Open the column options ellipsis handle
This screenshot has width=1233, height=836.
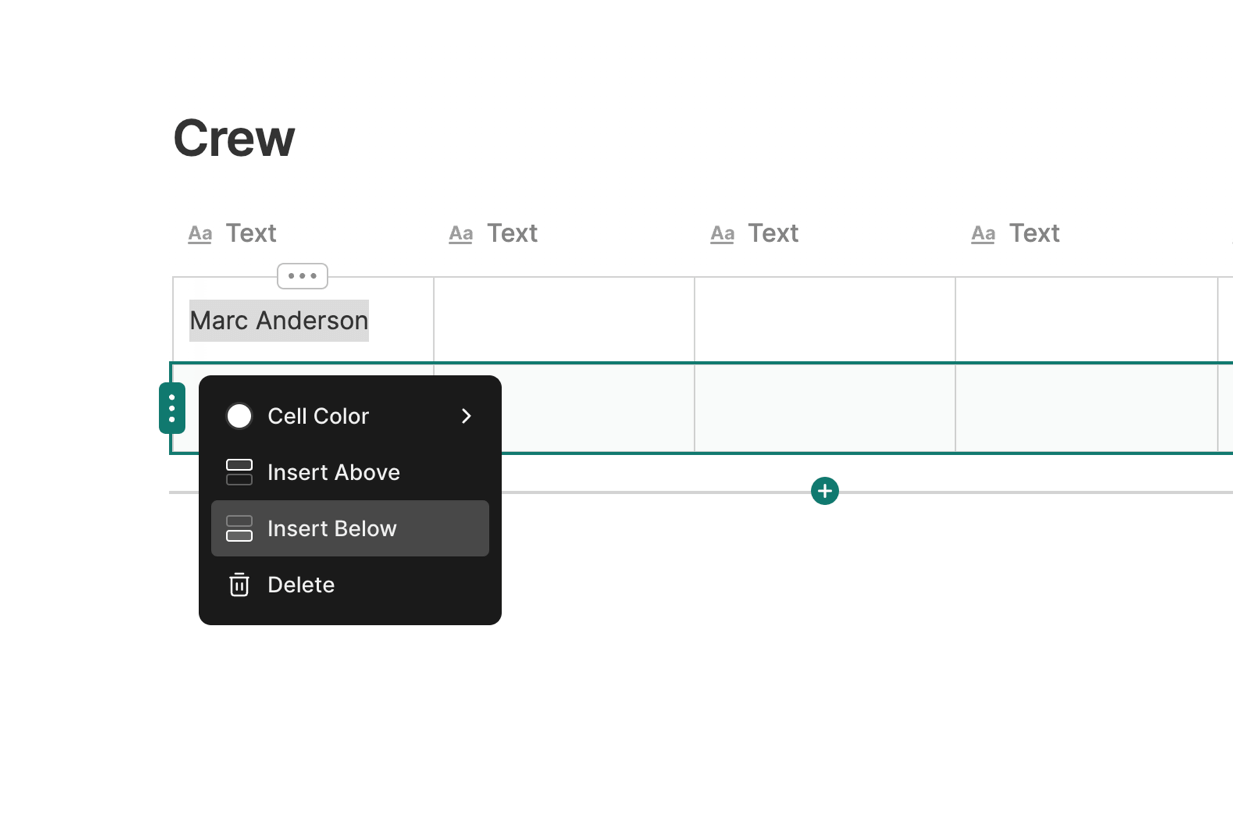click(x=302, y=276)
